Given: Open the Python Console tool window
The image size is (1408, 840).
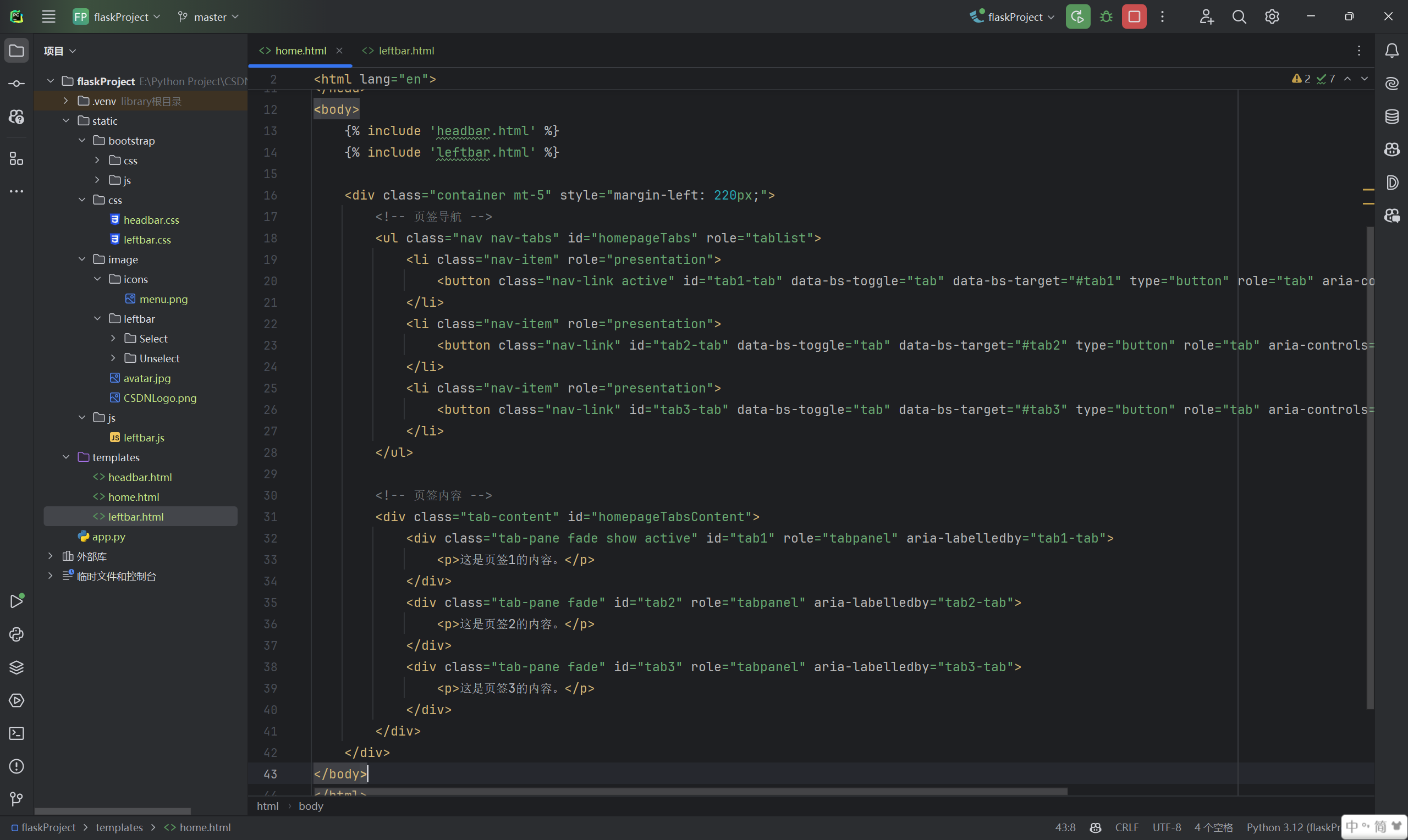Looking at the screenshot, I should (x=16, y=634).
